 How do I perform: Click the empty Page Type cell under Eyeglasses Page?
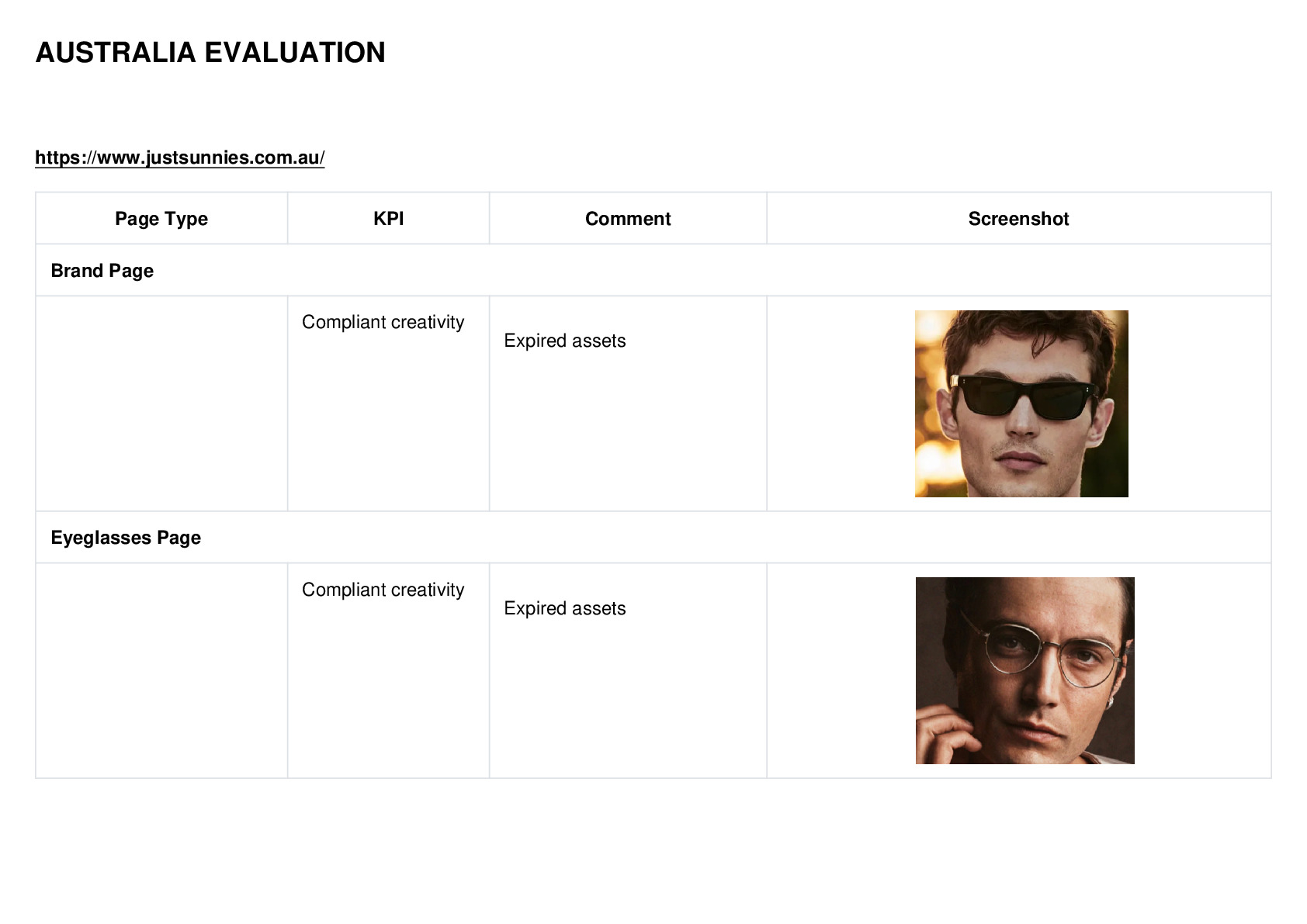pos(161,670)
